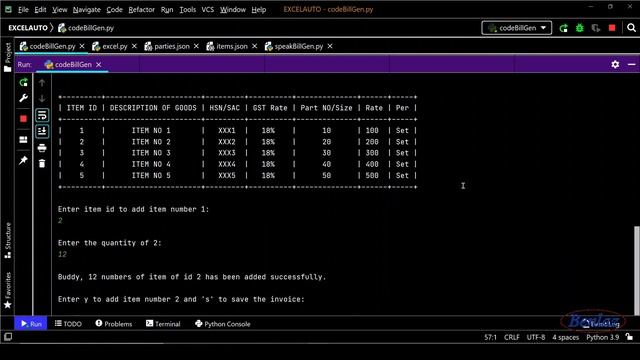Open the Structure tool window
640x360 pixels.
click(7, 240)
